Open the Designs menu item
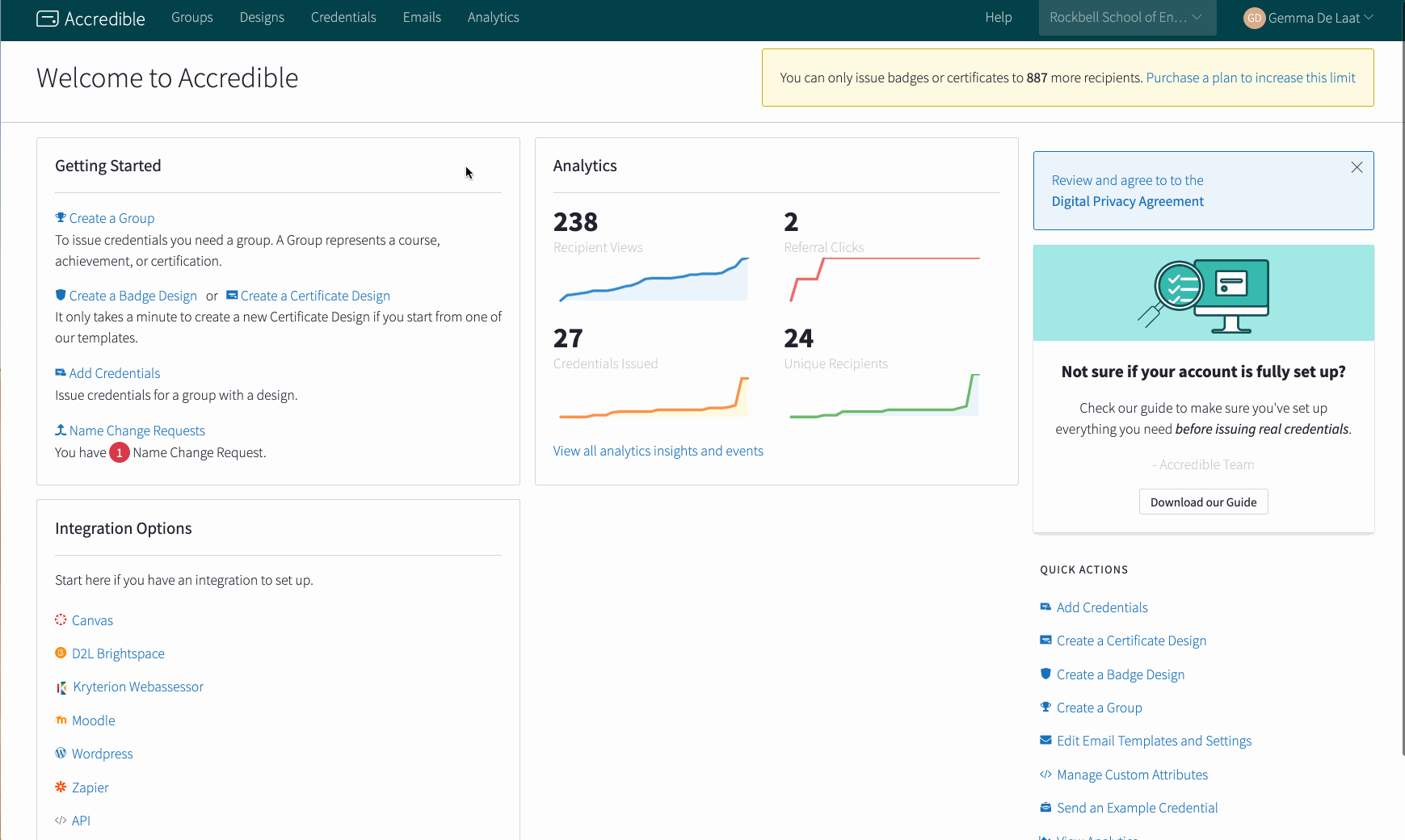 pyautogui.click(x=262, y=18)
